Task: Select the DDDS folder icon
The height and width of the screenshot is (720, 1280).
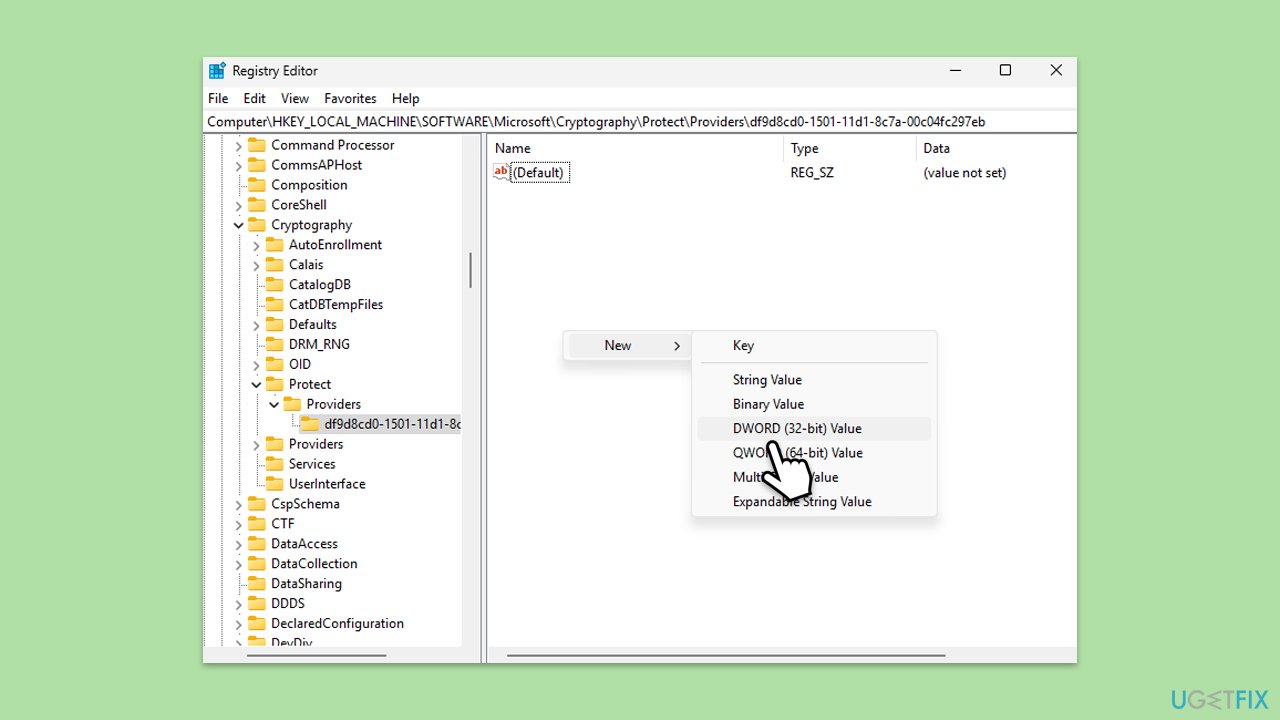Action: pos(257,604)
